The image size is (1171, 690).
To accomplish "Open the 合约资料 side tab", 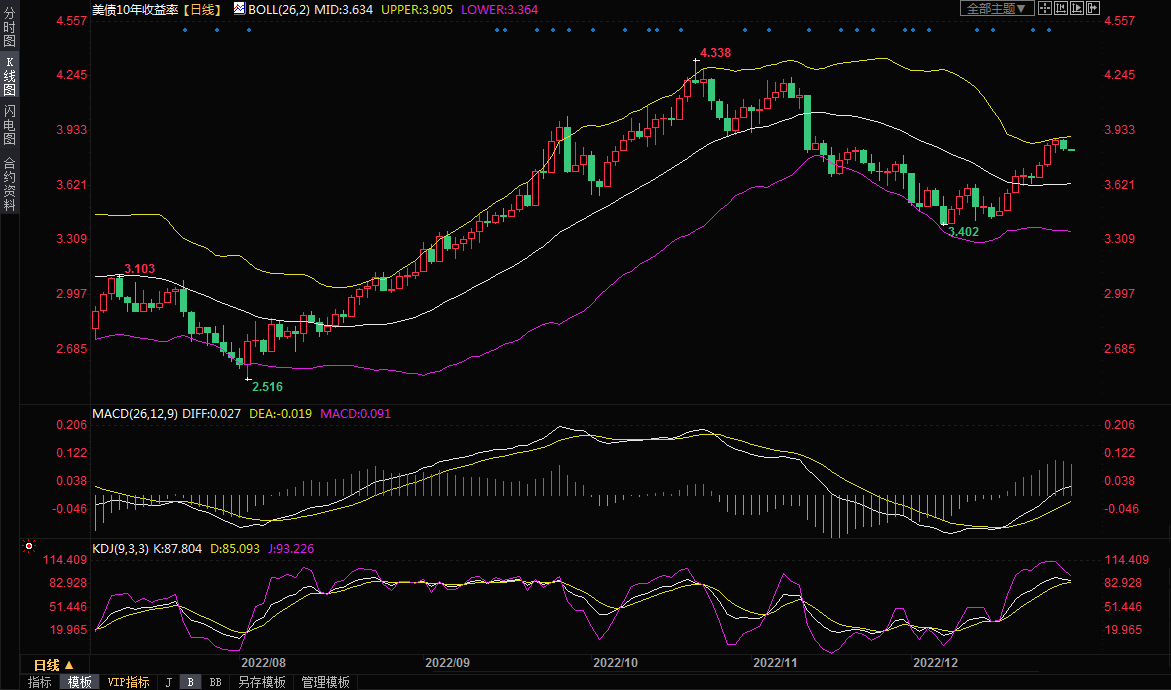I will click(9, 183).
